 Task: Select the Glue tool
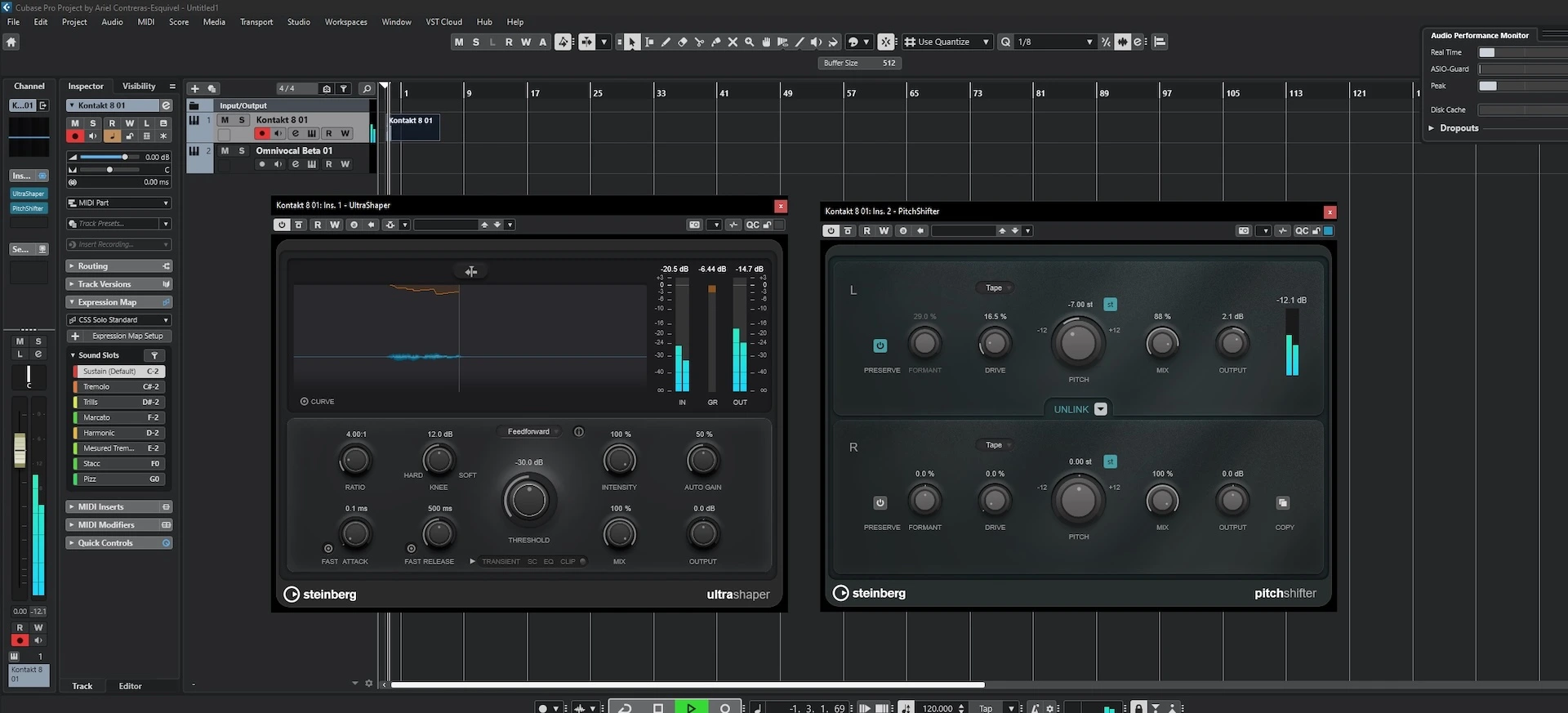716,42
